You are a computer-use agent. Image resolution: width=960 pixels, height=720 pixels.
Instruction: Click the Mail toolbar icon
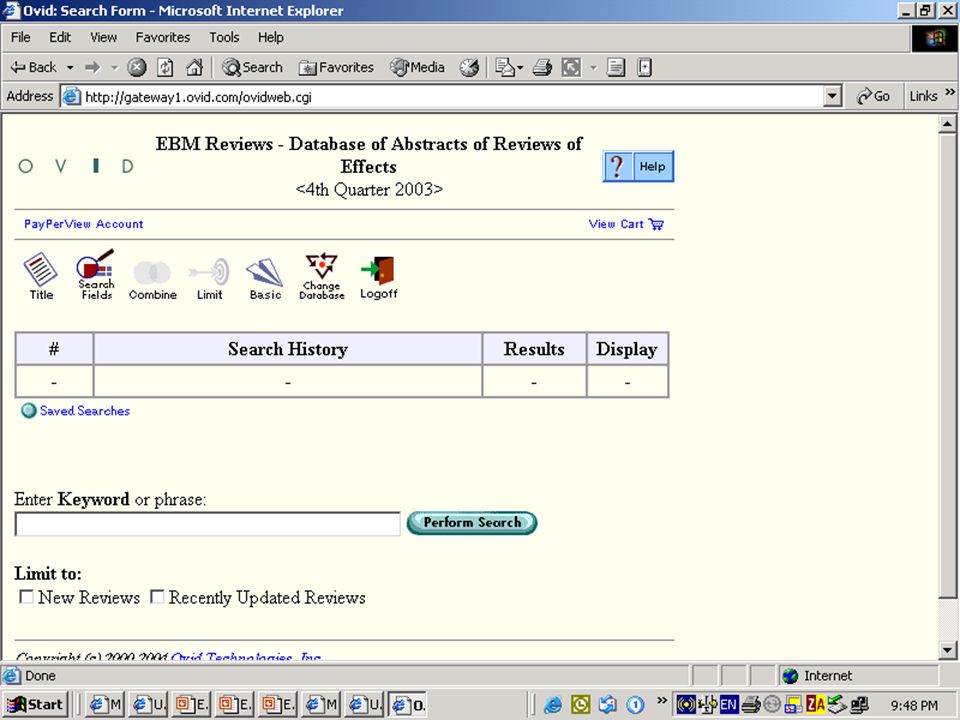pyautogui.click(x=504, y=67)
